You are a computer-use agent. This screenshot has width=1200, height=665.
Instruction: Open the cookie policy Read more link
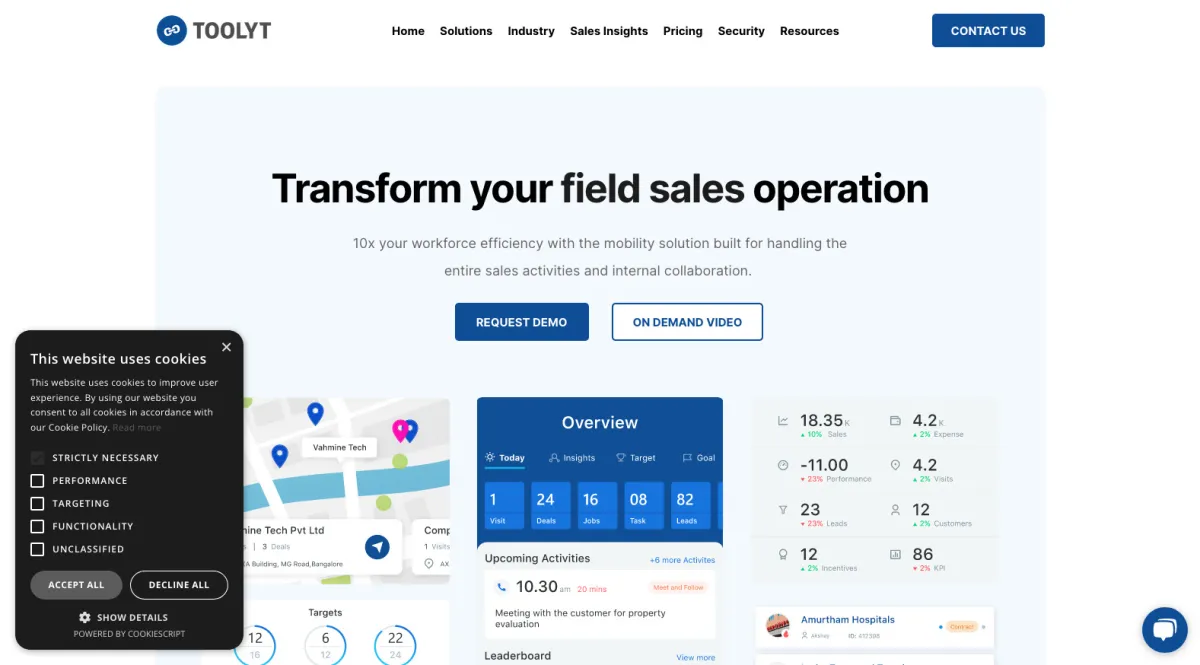tap(137, 427)
